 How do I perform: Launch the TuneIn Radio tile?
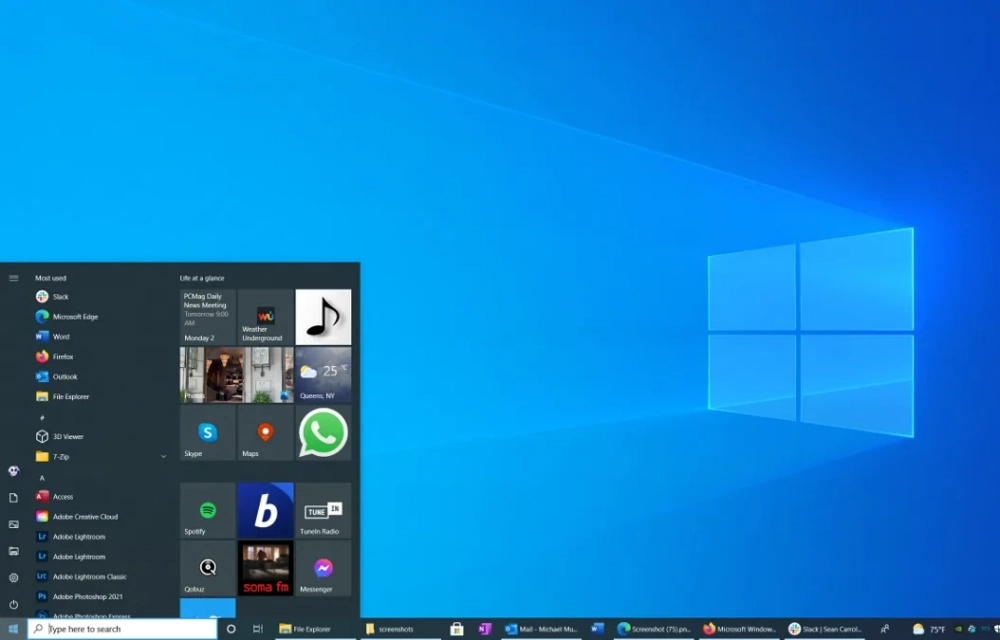pyautogui.click(x=323, y=511)
